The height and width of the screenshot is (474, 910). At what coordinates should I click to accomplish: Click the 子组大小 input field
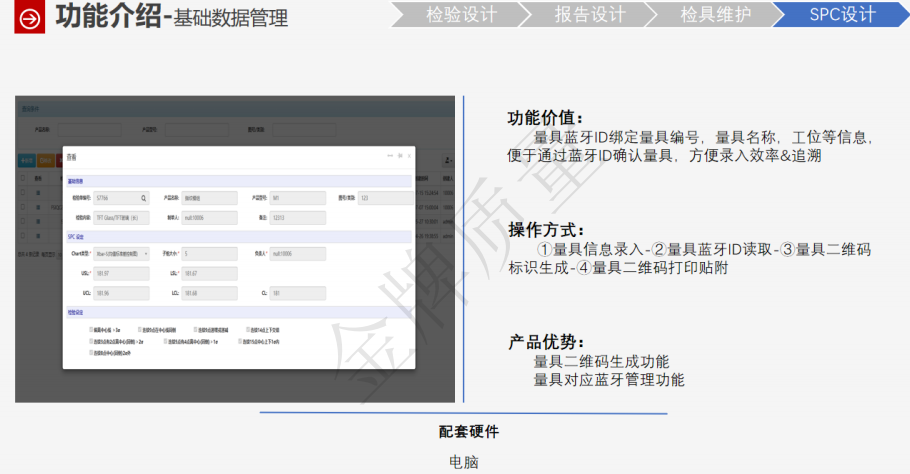coord(210,254)
